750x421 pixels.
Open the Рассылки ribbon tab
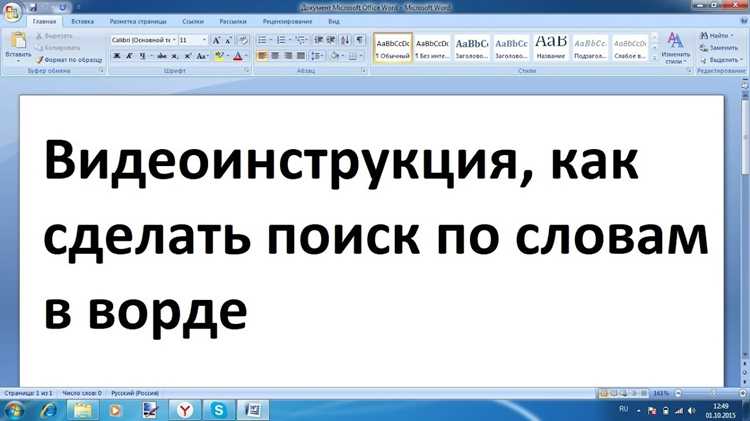click(x=232, y=22)
